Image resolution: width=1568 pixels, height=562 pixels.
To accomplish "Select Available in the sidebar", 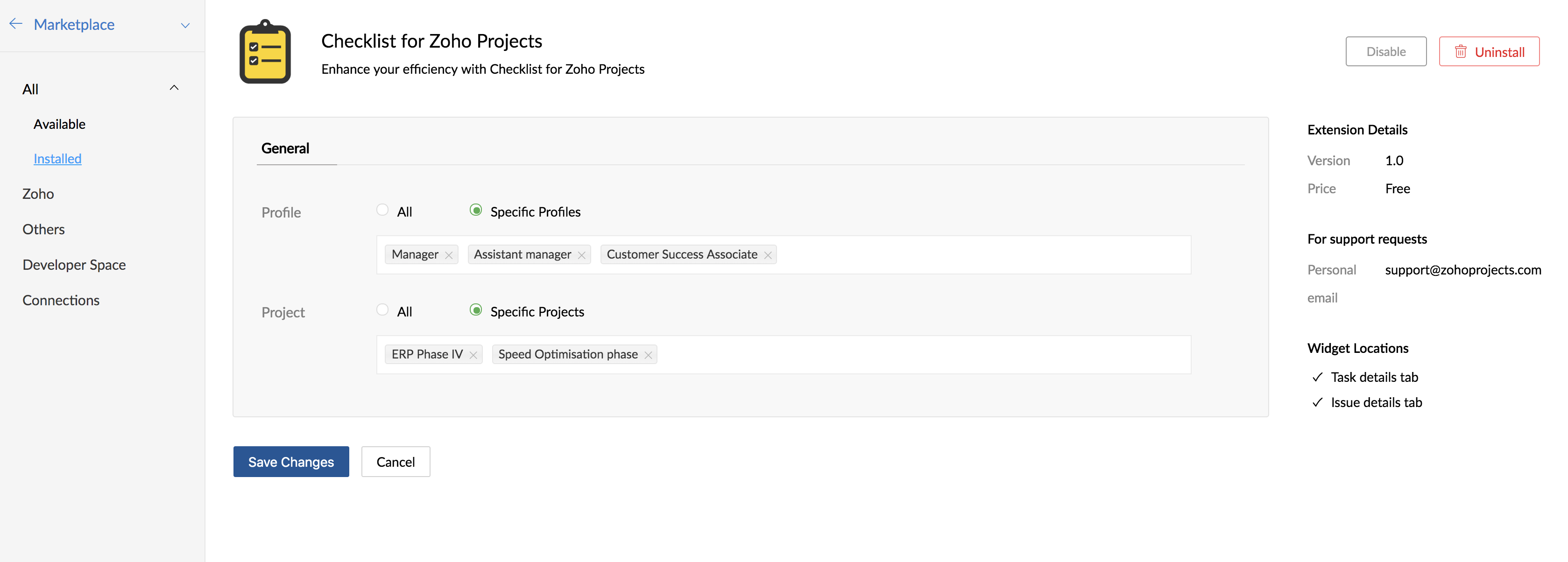I will coord(60,124).
